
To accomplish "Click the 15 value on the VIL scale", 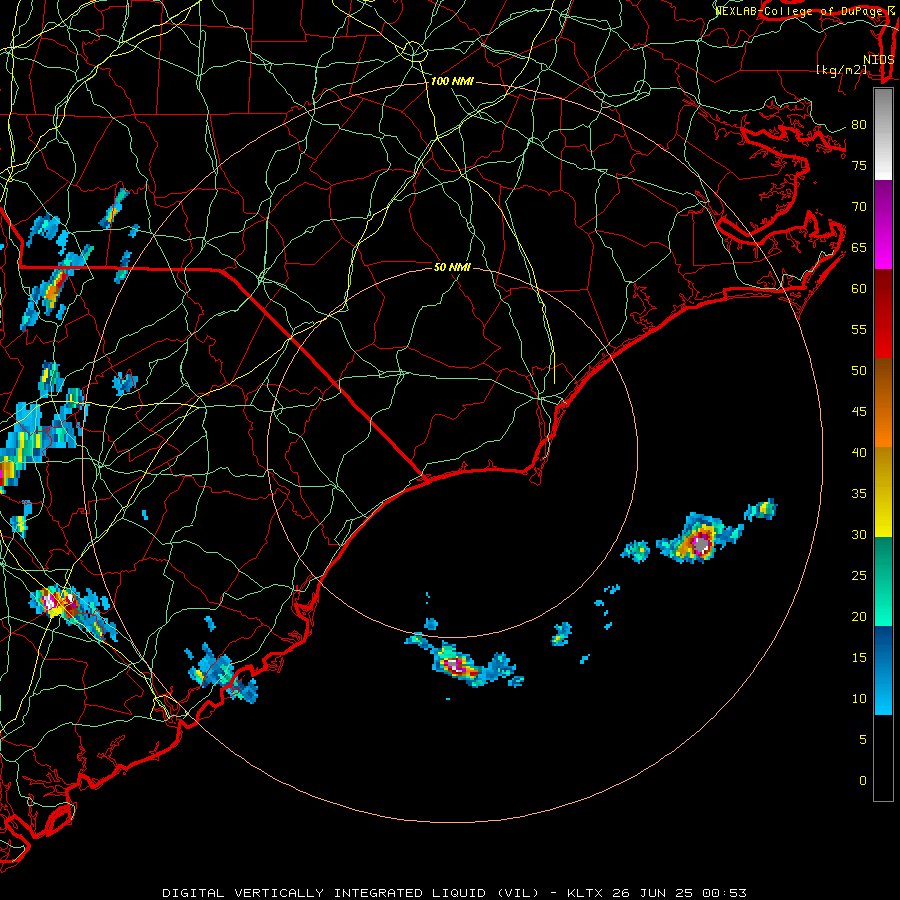I will [859, 658].
